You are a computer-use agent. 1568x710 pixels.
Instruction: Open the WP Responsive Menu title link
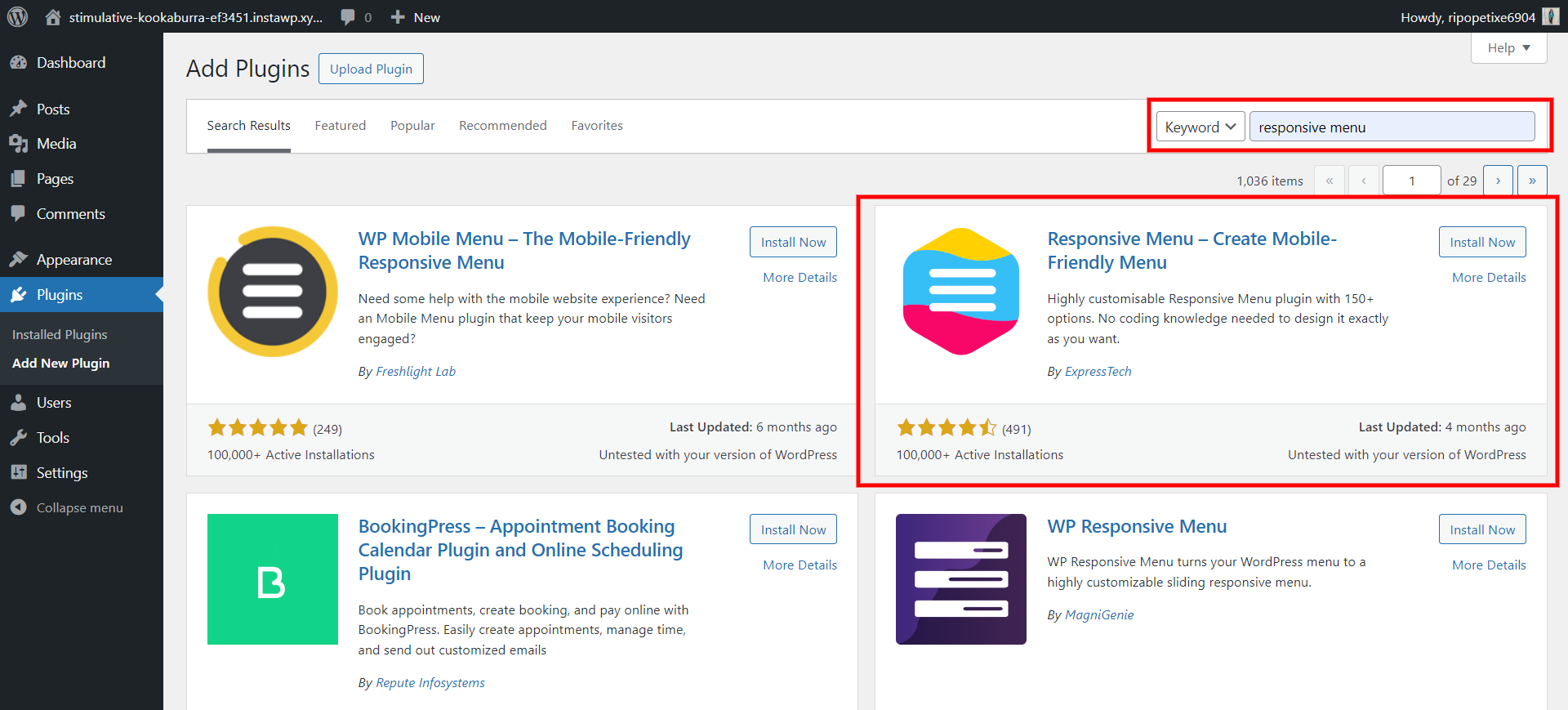1137,527
